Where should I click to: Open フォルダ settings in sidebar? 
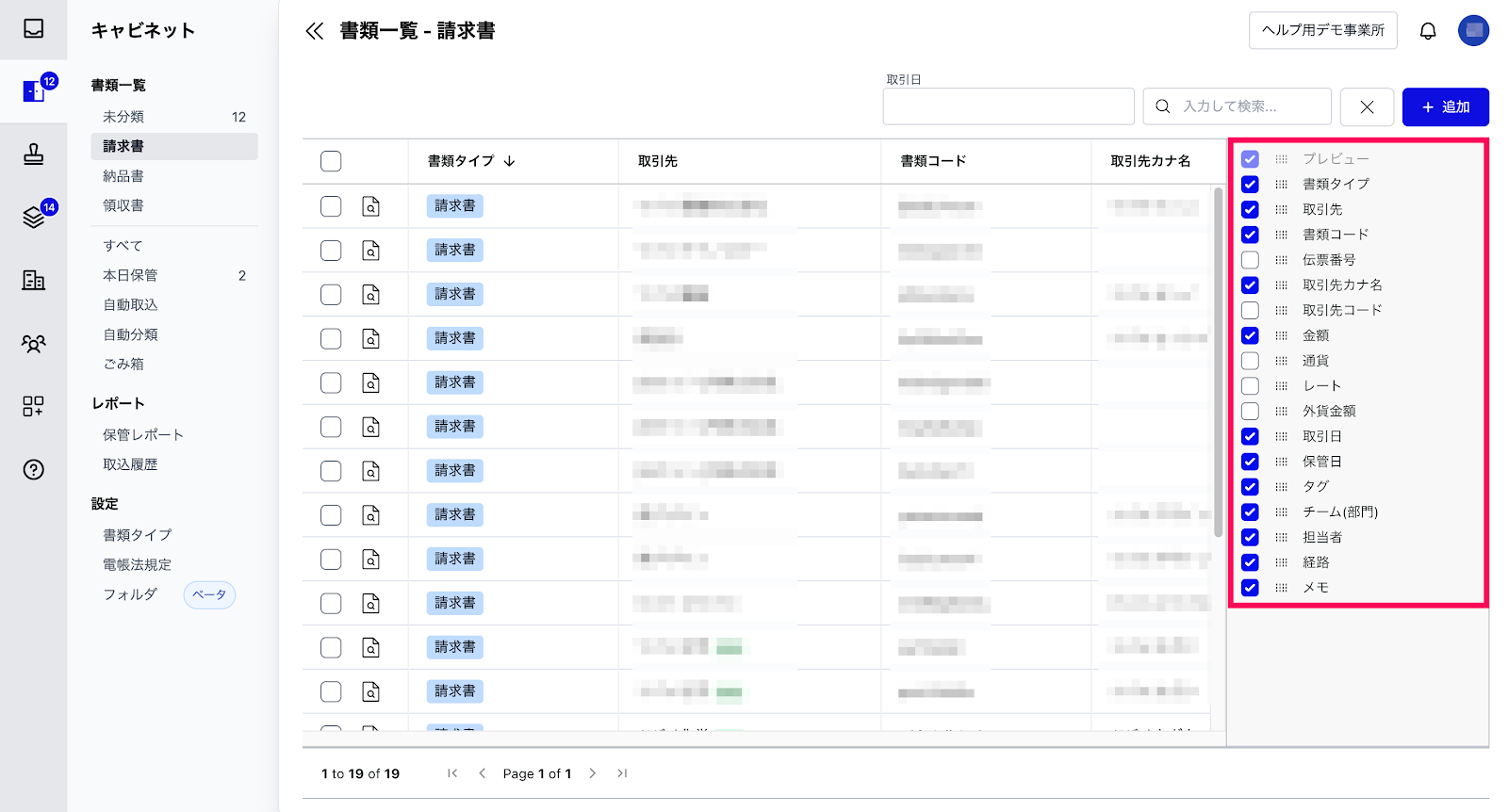130,594
